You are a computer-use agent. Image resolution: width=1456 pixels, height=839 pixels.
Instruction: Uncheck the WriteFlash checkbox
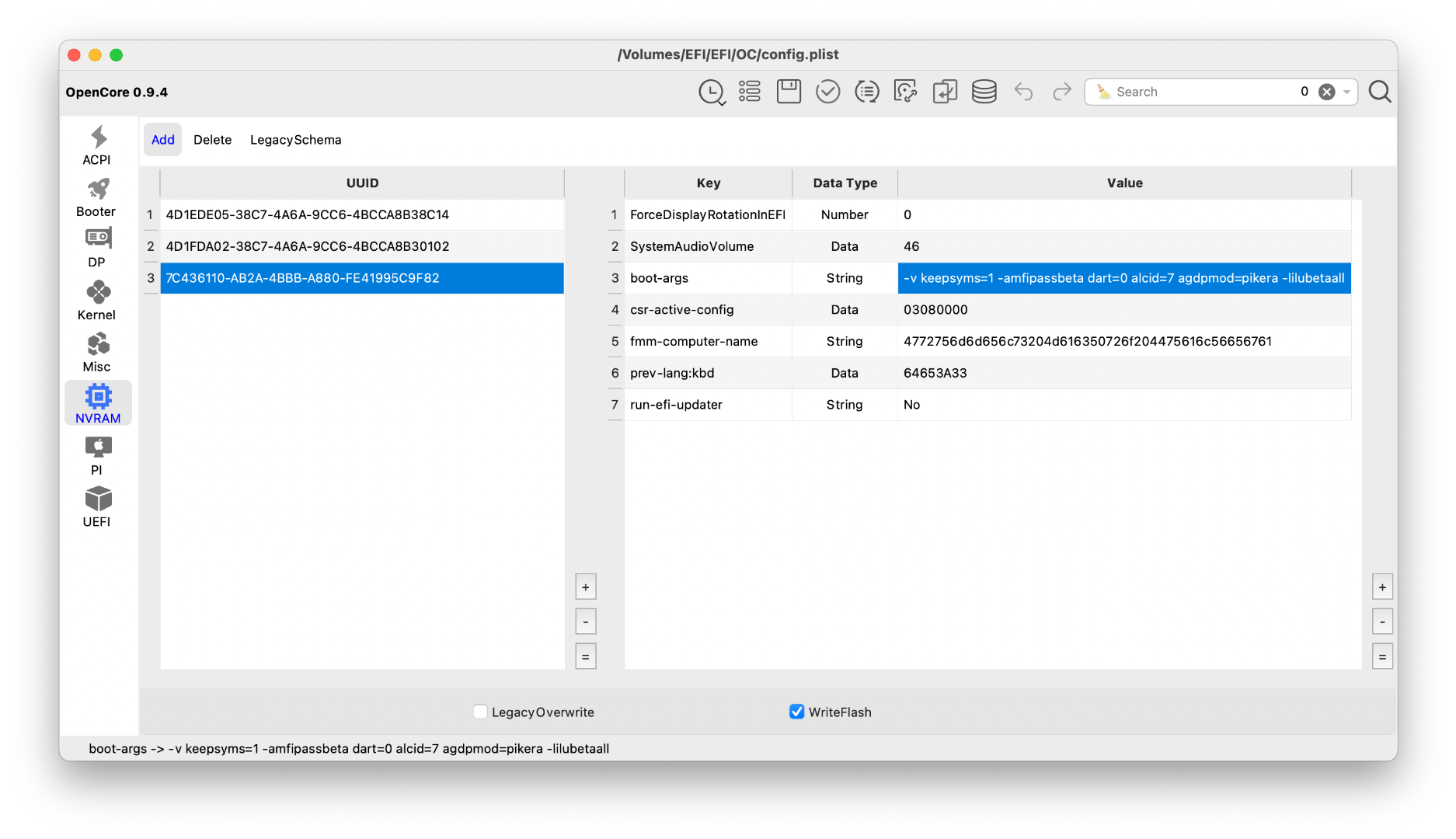pos(796,712)
